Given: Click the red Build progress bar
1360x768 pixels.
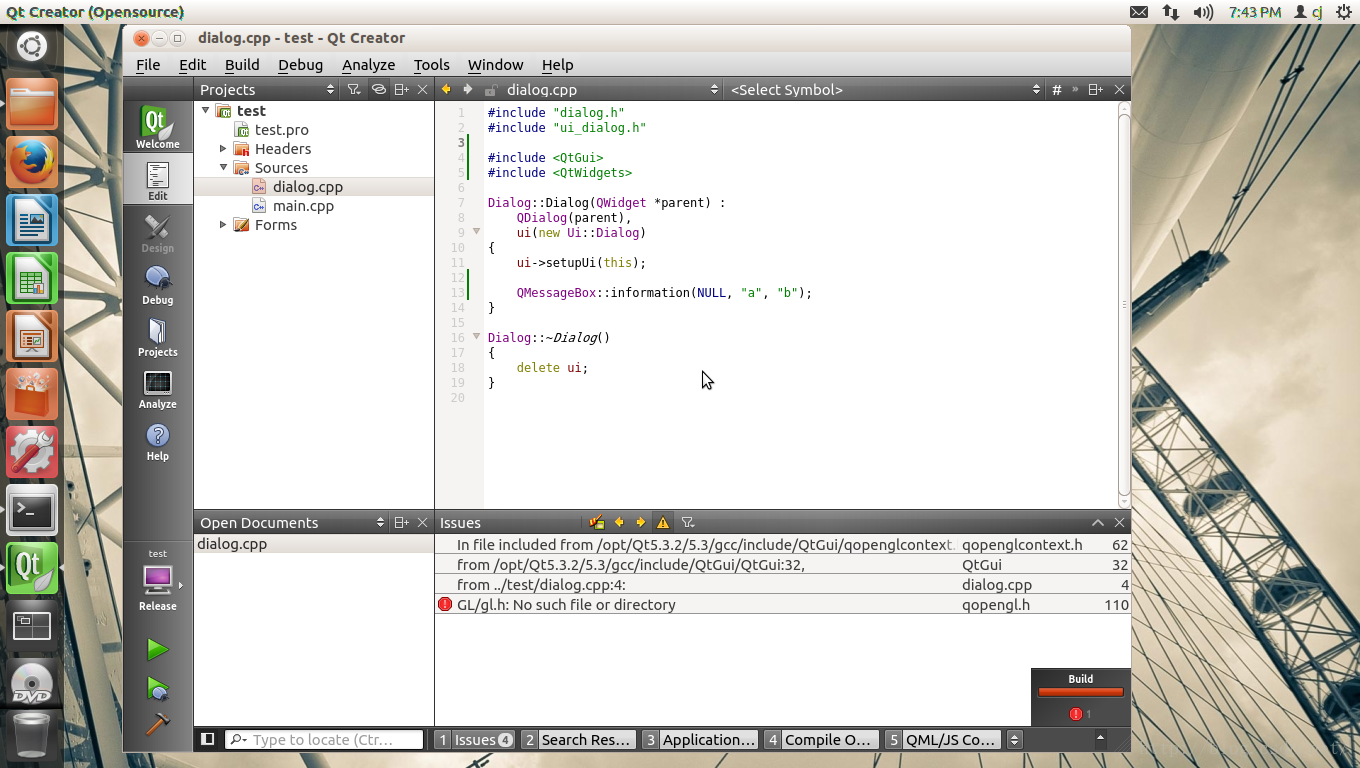Looking at the screenshot, I should [1081, 692].
